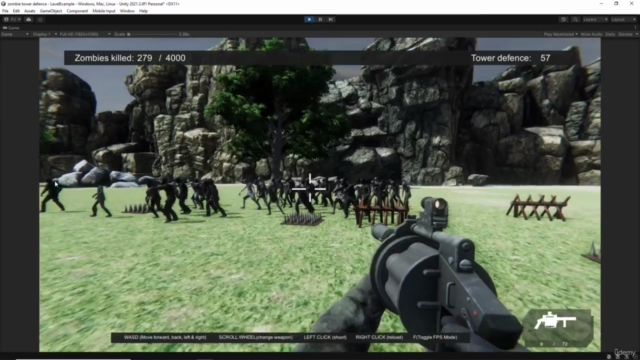
Task: Open the Play Maximized dropdown
Action: pyautogui.click(x=560, y=34)
